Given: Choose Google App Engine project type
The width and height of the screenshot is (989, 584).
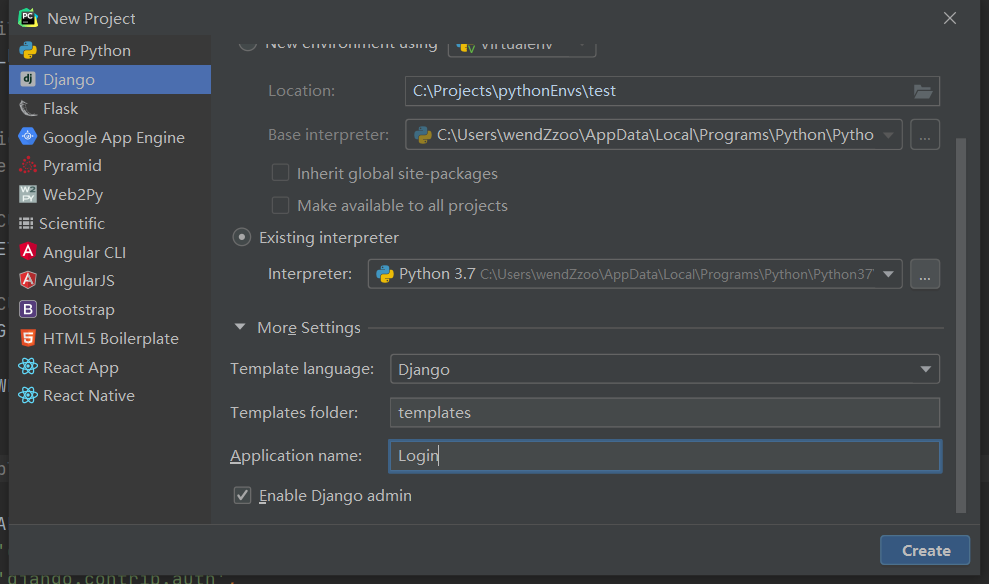Looking at the screenshot, I should point(110,137).
